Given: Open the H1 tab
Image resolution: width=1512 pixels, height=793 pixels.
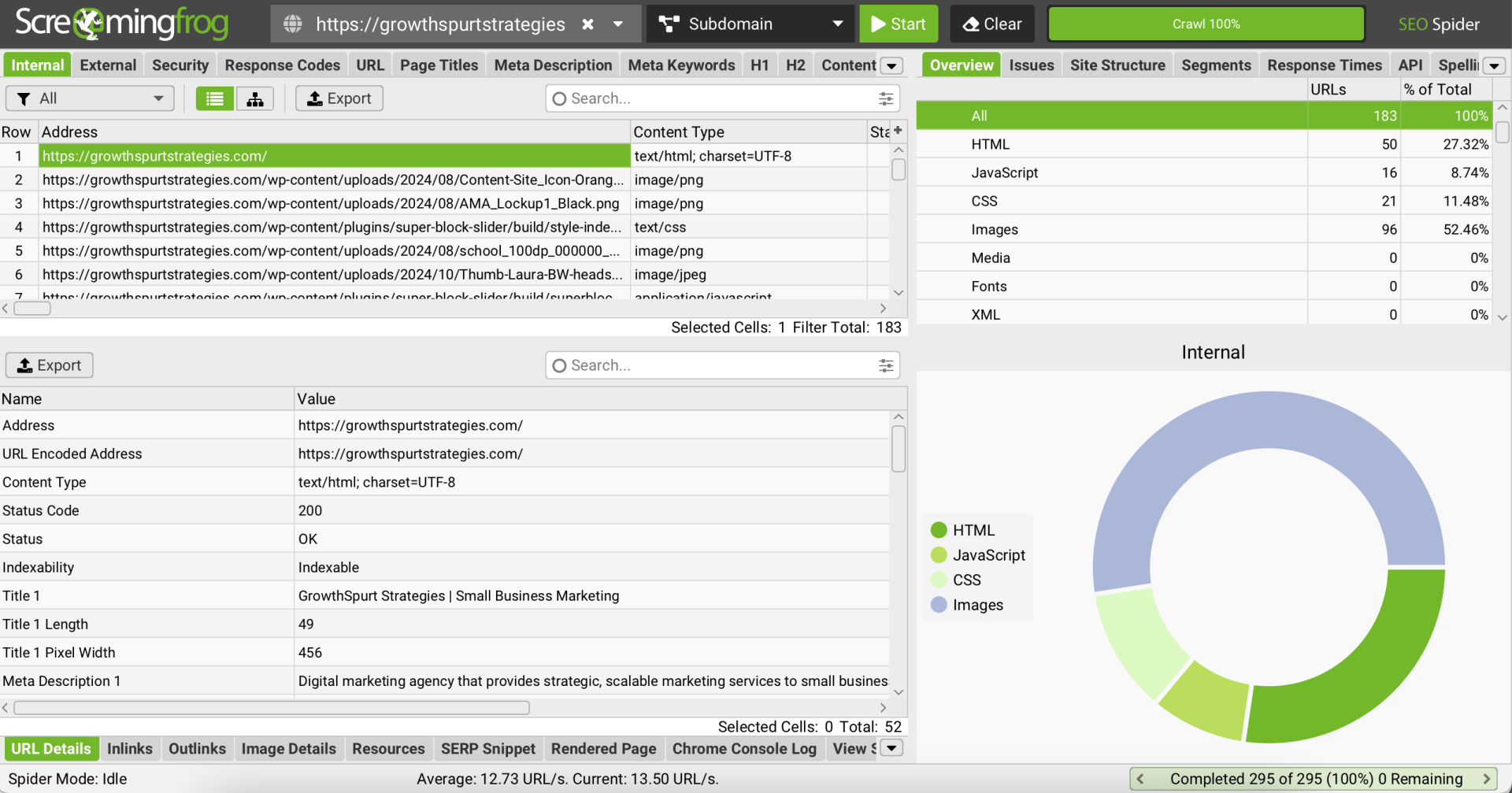Looking at the screenshot, I should pyautogui.click(x=759, y=65).
